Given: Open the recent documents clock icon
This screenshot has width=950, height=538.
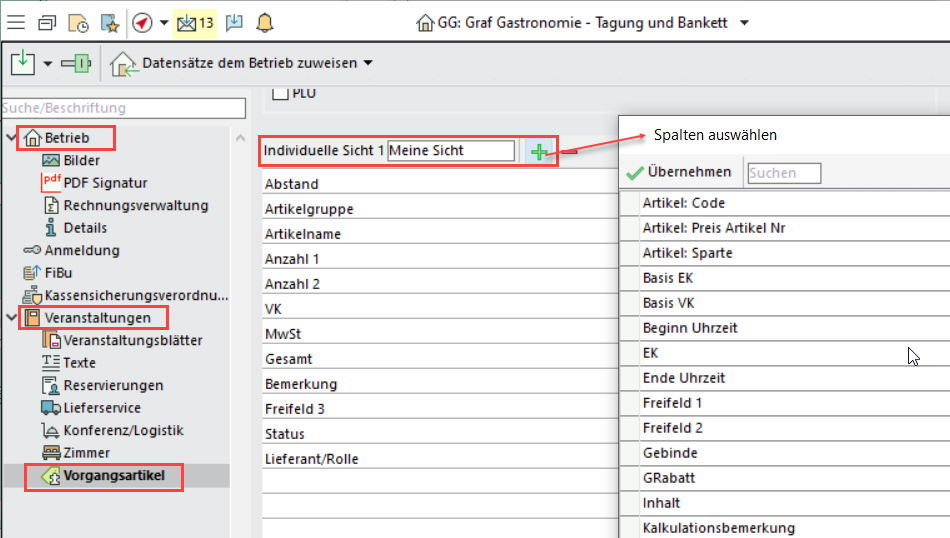Looking at the screenshot, I should [78, 22].
